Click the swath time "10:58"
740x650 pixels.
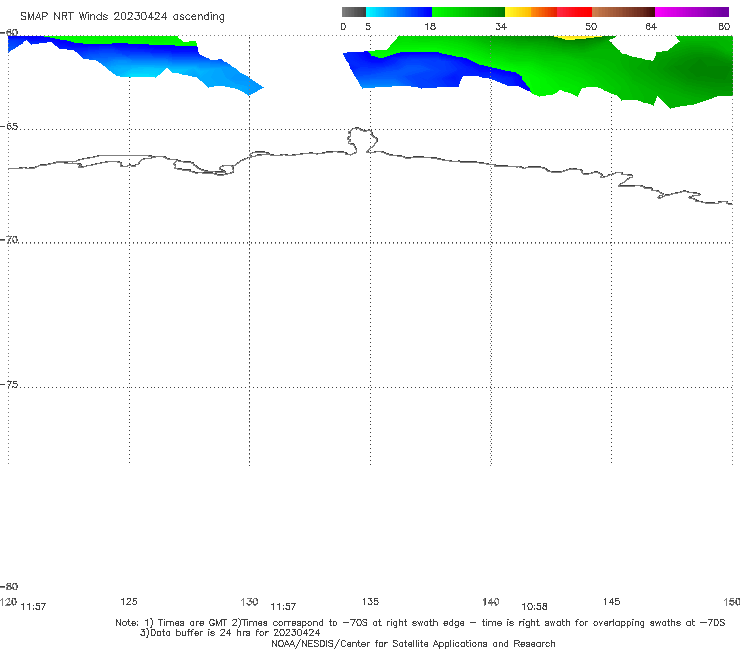point(534,607)
